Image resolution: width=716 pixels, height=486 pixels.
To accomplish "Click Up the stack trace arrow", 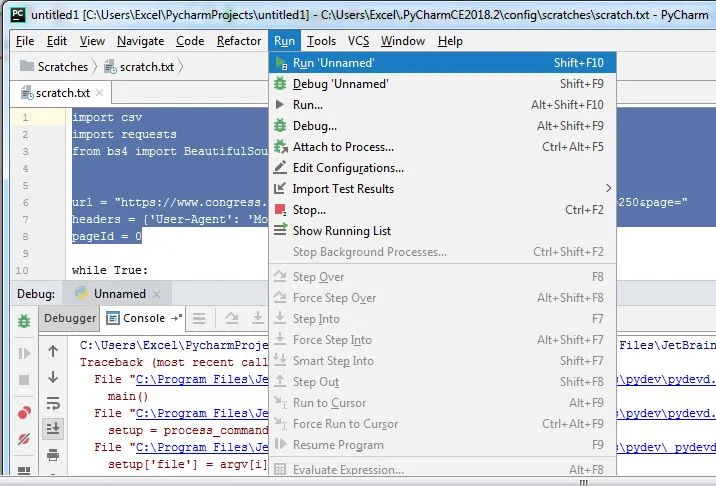I will coord(53,351).
